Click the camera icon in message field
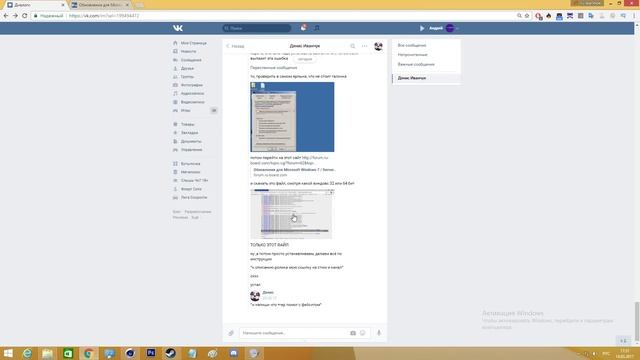Image resolution: width=640 pixels, height=360 pixels. [353, 333]
